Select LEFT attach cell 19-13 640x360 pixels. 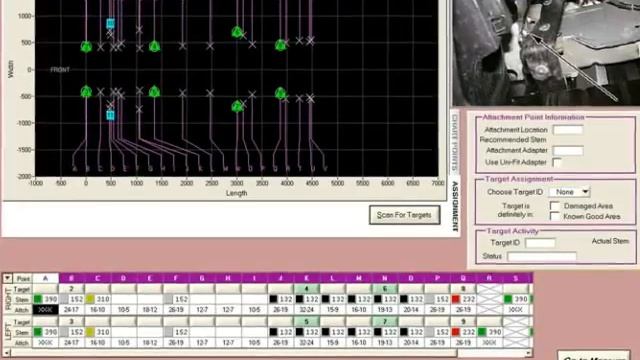click(384, 343)
